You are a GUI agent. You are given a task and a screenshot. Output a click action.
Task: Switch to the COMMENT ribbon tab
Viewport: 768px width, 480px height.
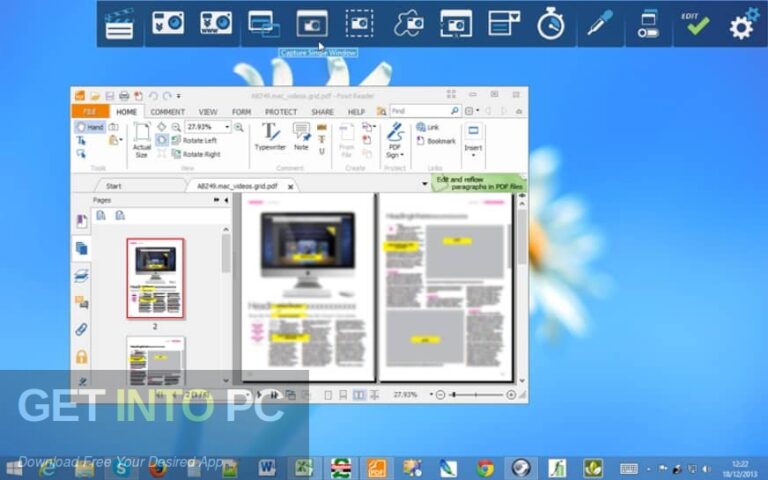point(168,112)
